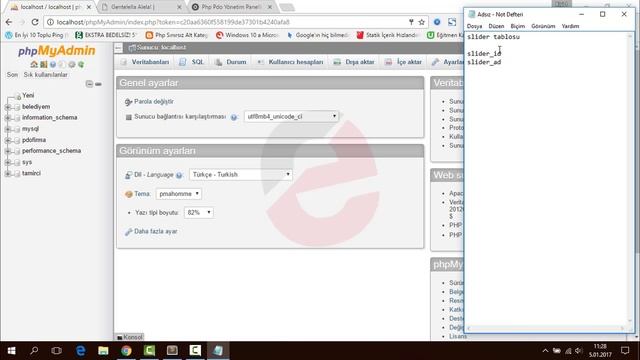This screenshot has height=360, width=640.
Task: Switch to Chrome in the taskbar
Action: click(x=126, y=351)
